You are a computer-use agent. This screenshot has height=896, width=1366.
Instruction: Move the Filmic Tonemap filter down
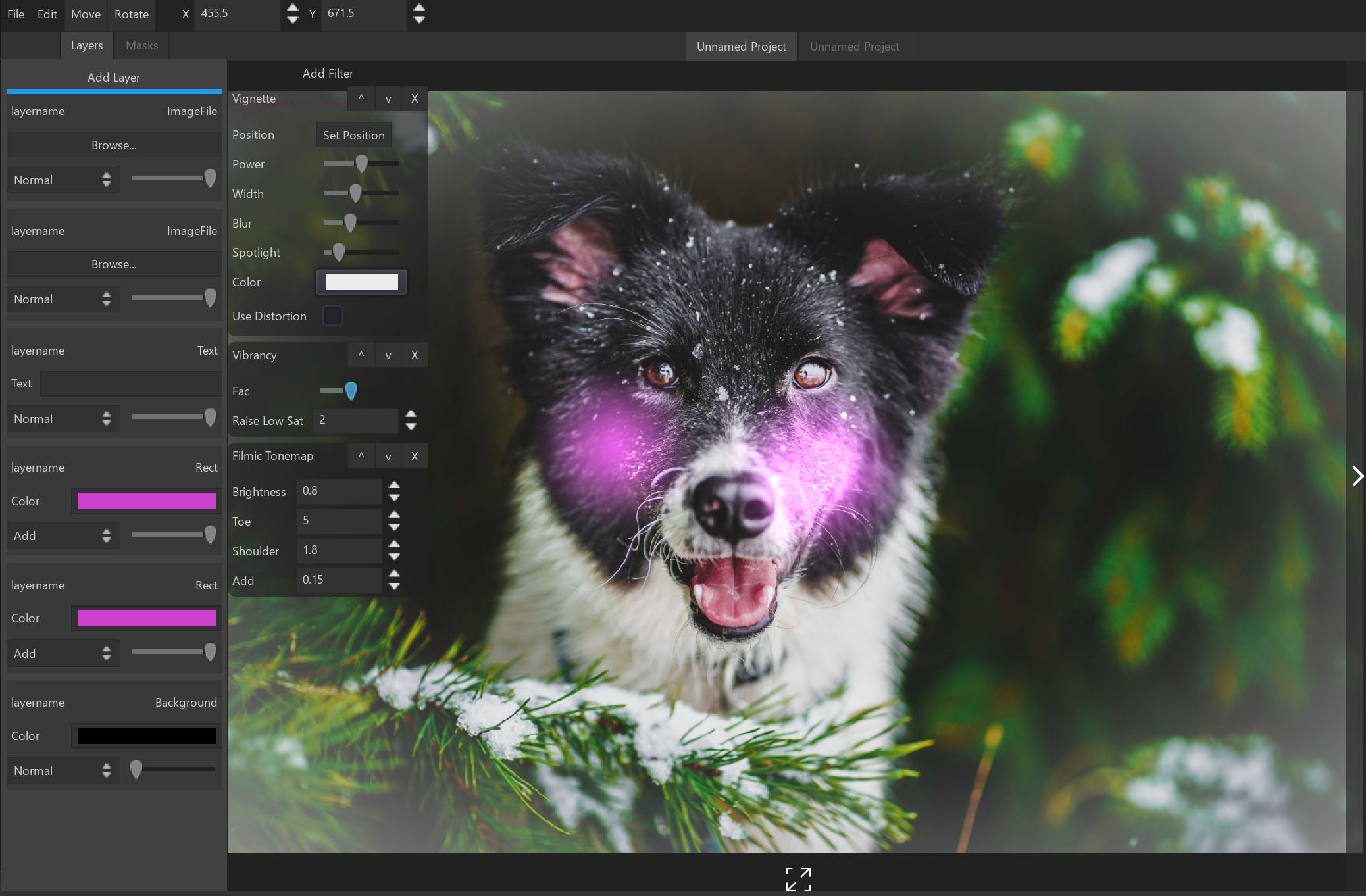[388, 456]
